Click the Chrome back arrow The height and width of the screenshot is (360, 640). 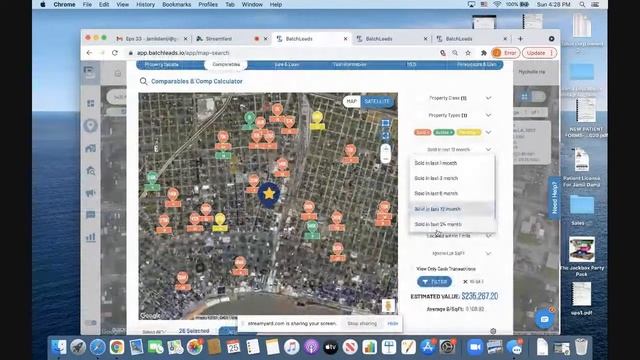click(89, 53)
